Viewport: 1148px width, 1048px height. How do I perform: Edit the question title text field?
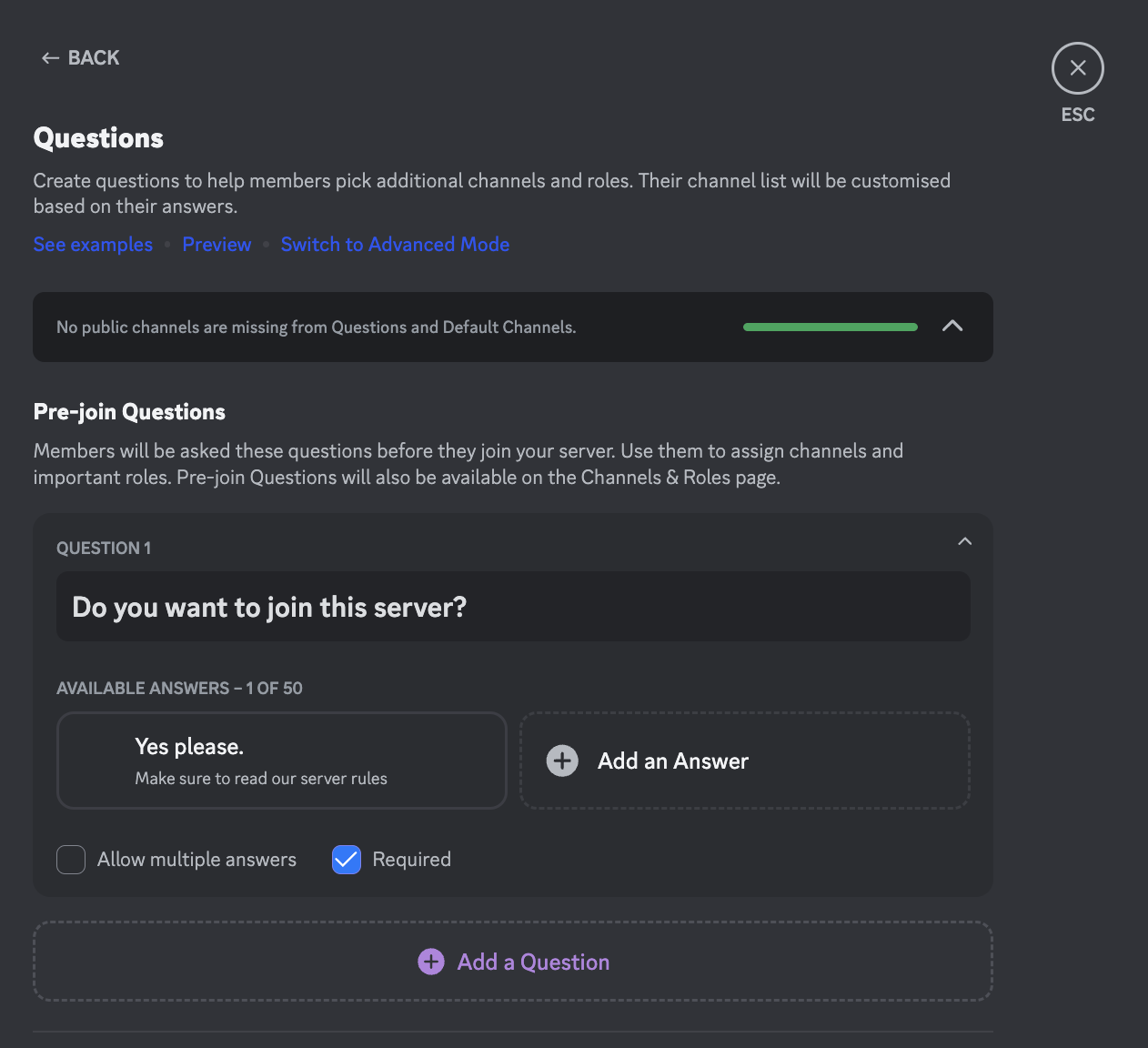[513, 607]
